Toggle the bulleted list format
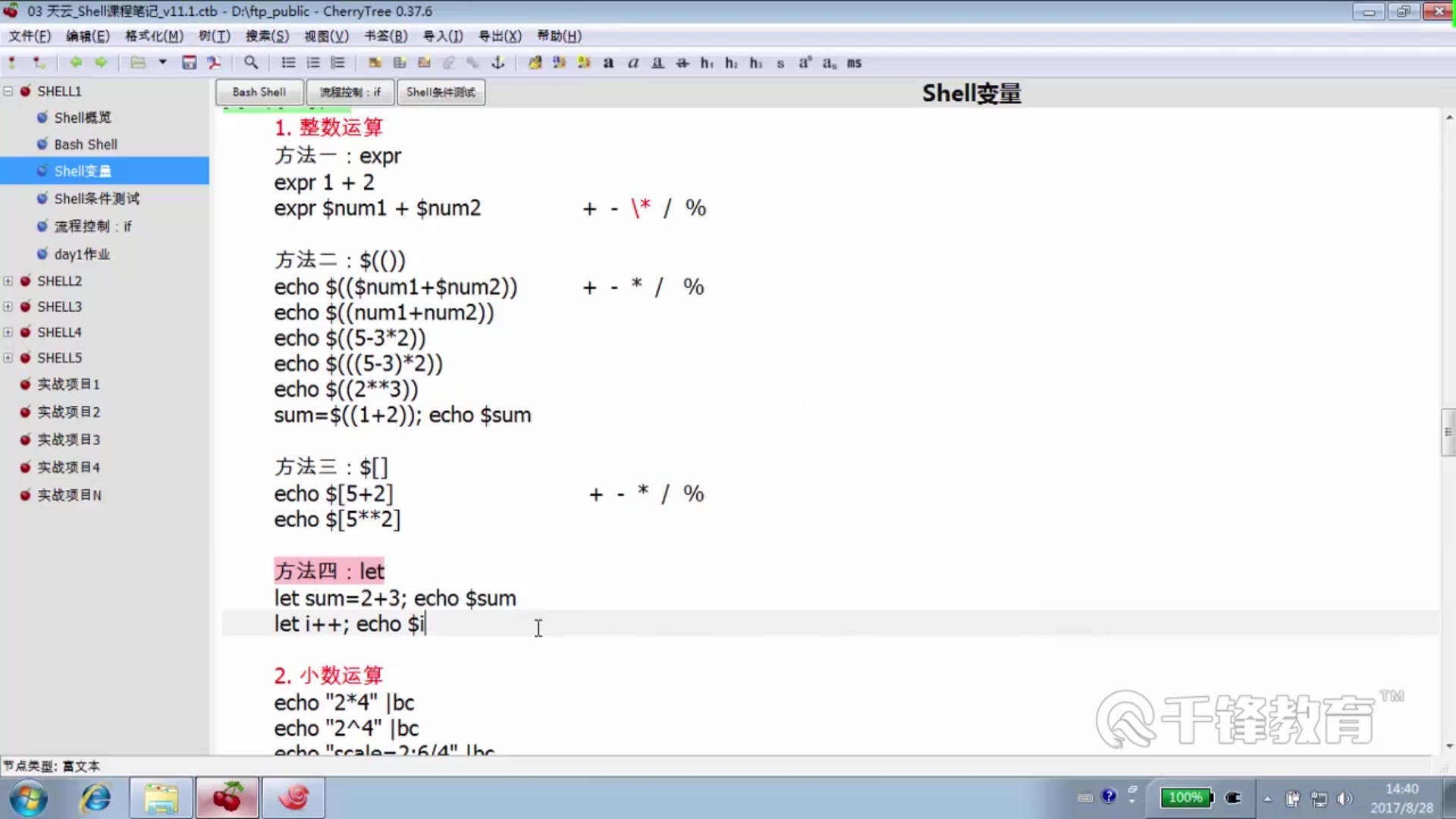1456x819 pixels. point(288,63)
